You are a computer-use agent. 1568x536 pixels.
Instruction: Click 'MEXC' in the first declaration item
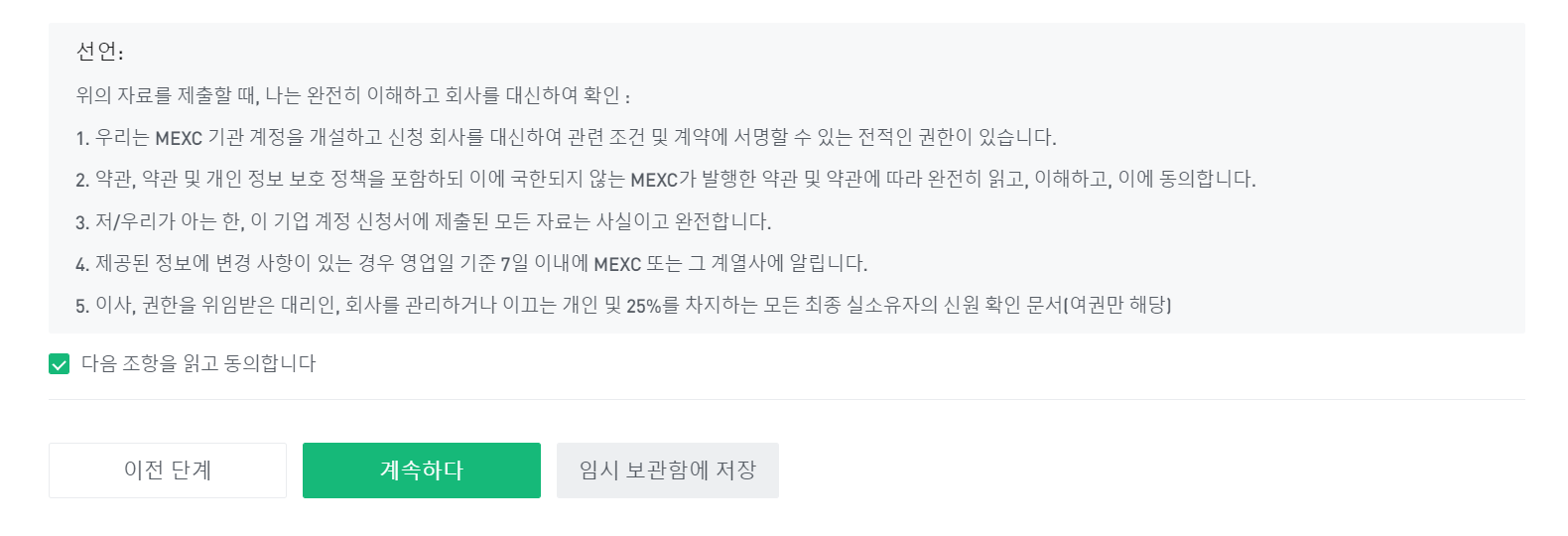pyautogui.click(x=179, y=139)
